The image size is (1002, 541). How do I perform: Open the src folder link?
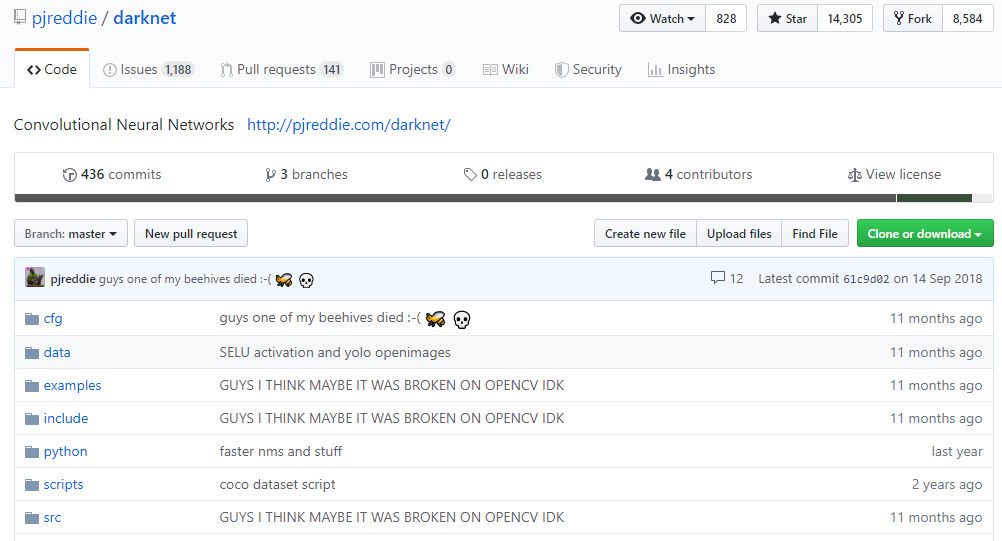click(x=52, y=518)
